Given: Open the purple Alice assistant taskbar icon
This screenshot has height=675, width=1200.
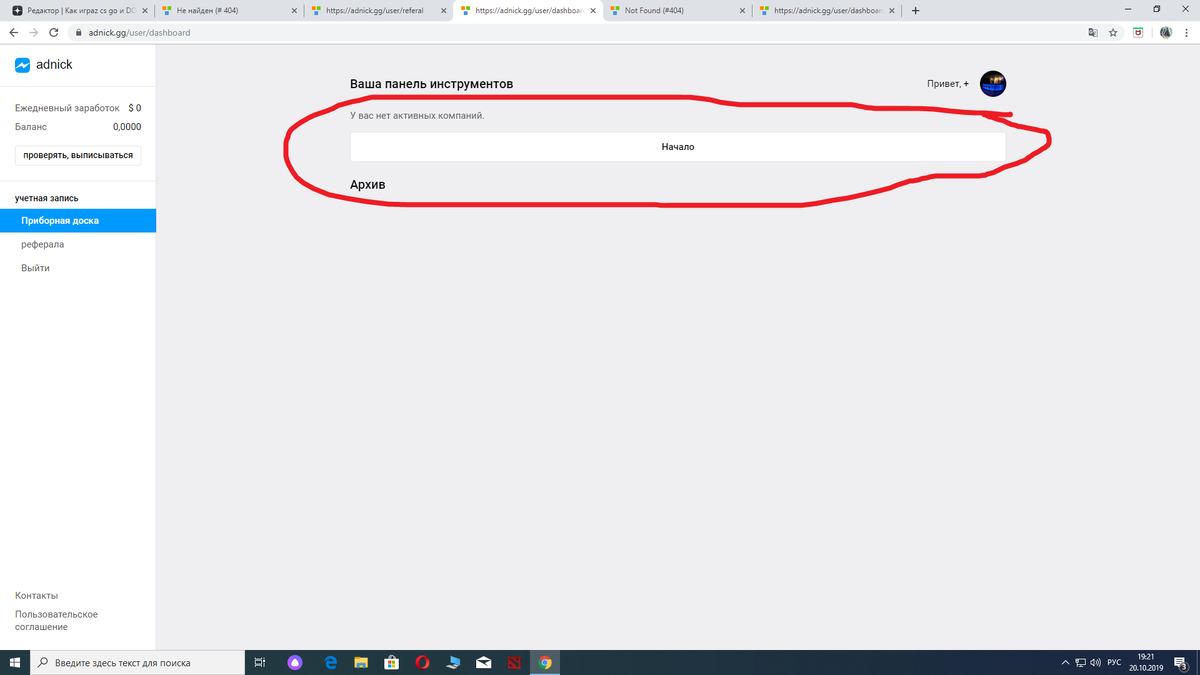Looking at the screenshot, I should pos(295,662).
